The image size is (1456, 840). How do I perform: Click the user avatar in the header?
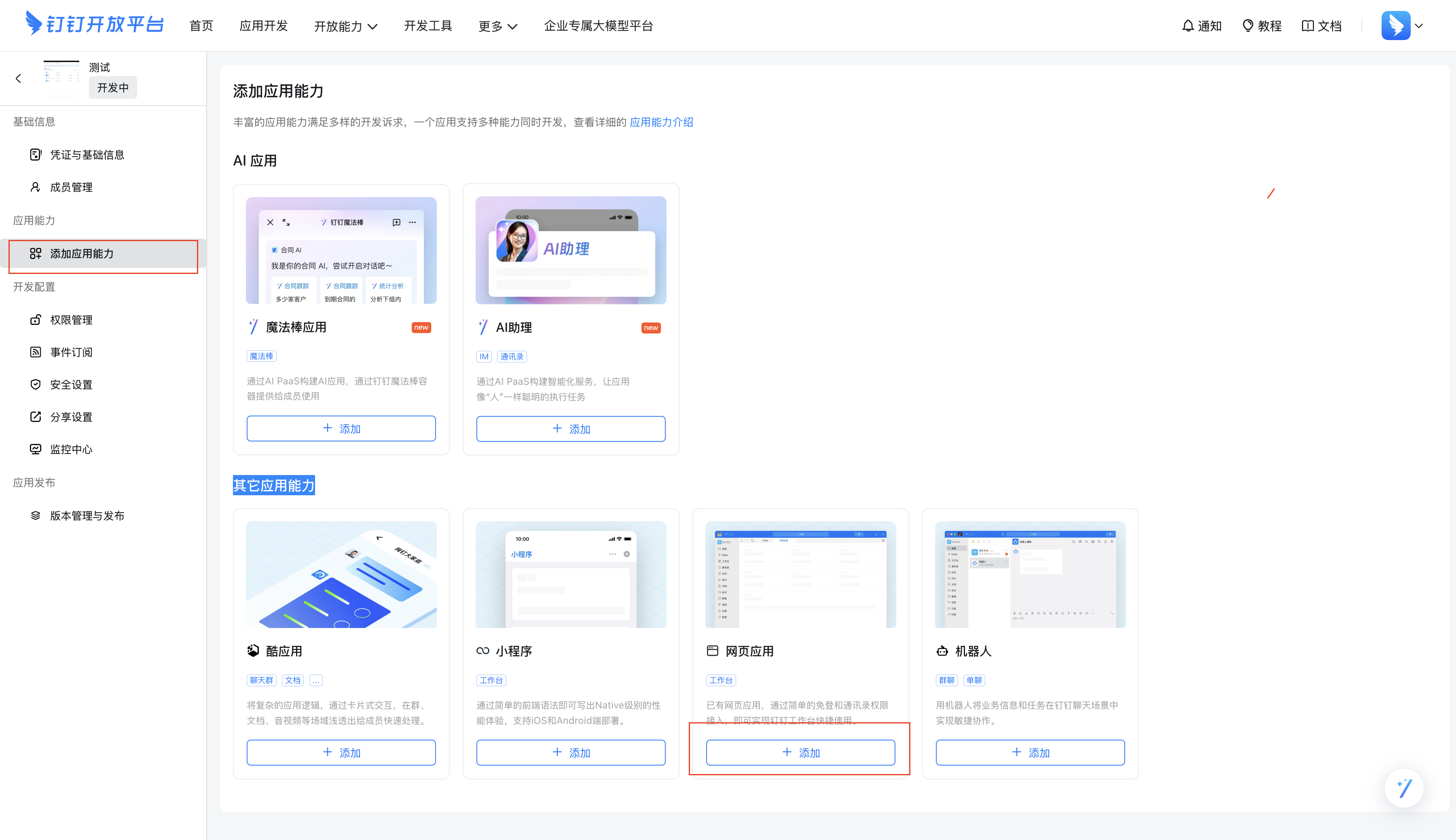pos(1395,25)
